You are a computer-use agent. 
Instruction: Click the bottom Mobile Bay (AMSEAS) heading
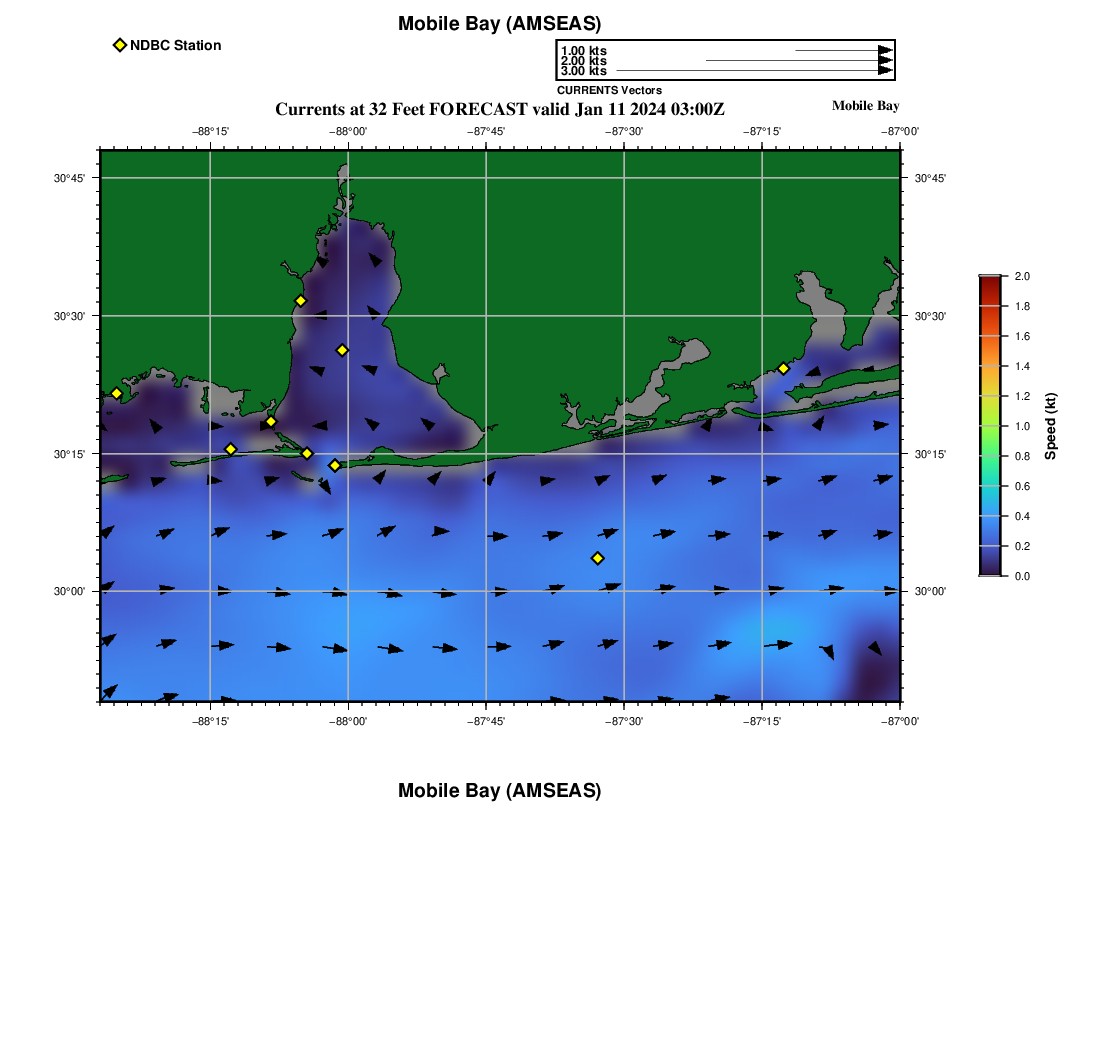pos(499,791)
